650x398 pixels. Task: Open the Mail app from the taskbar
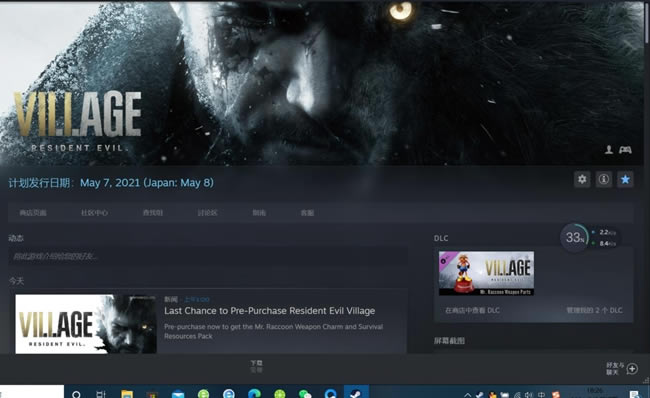click(178, 394)
